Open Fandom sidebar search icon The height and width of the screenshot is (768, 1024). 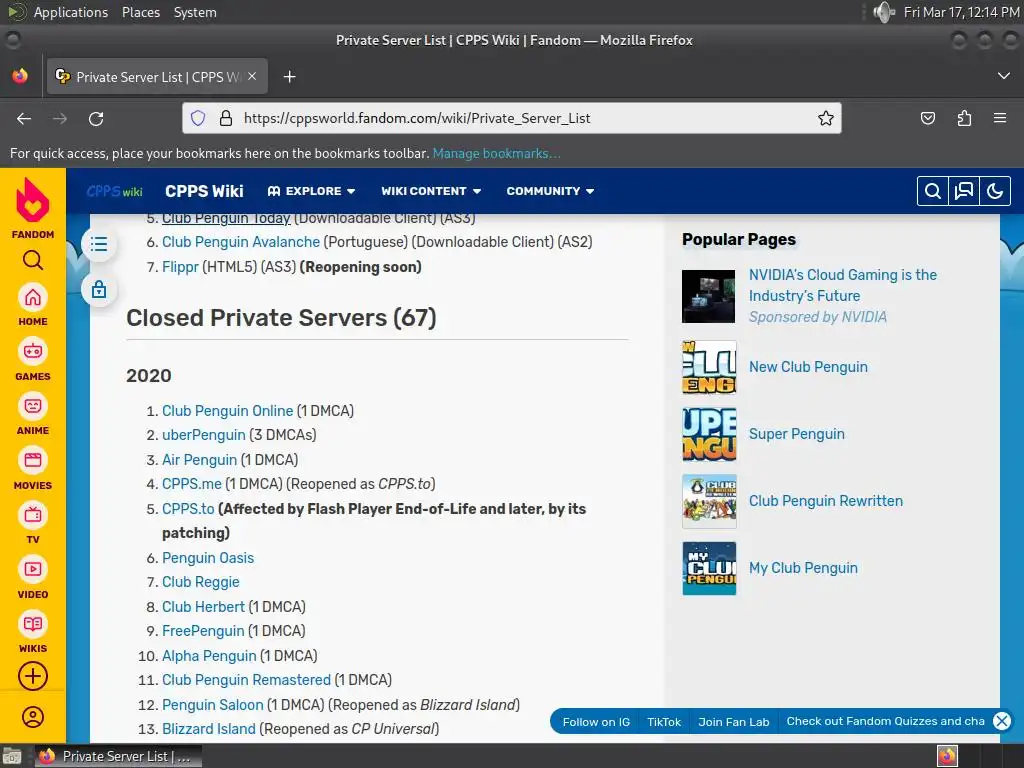coord(33,260)
